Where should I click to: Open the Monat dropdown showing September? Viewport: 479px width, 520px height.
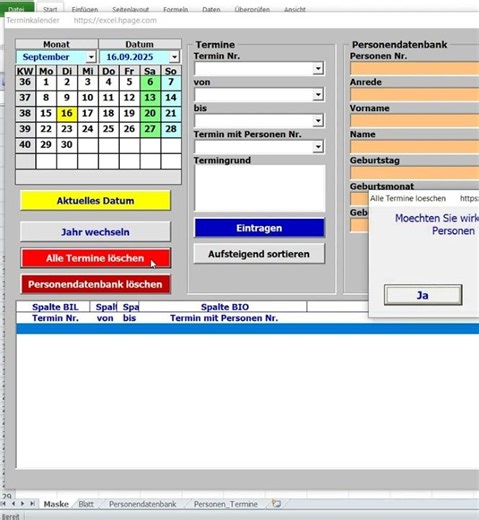click(x=91, y=57)
